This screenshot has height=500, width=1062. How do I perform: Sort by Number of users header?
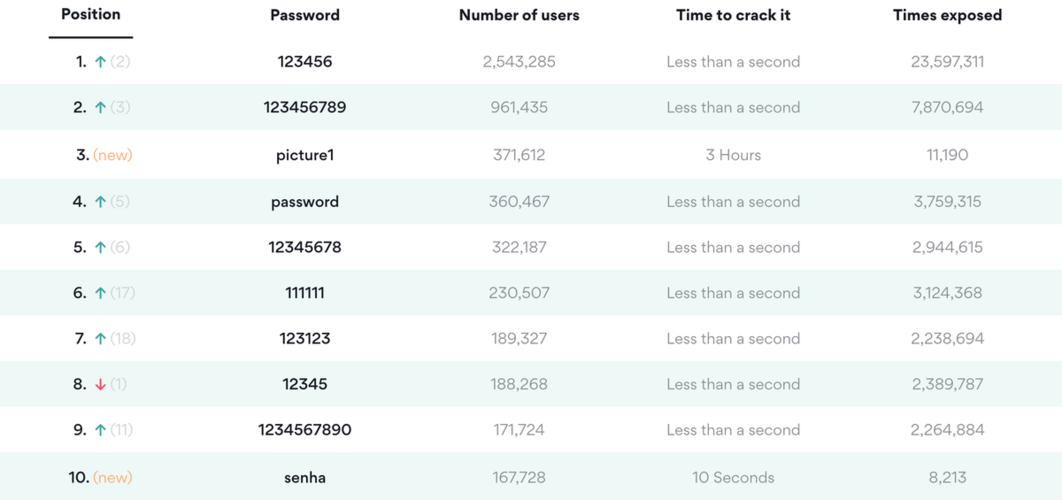pos(519,16)
